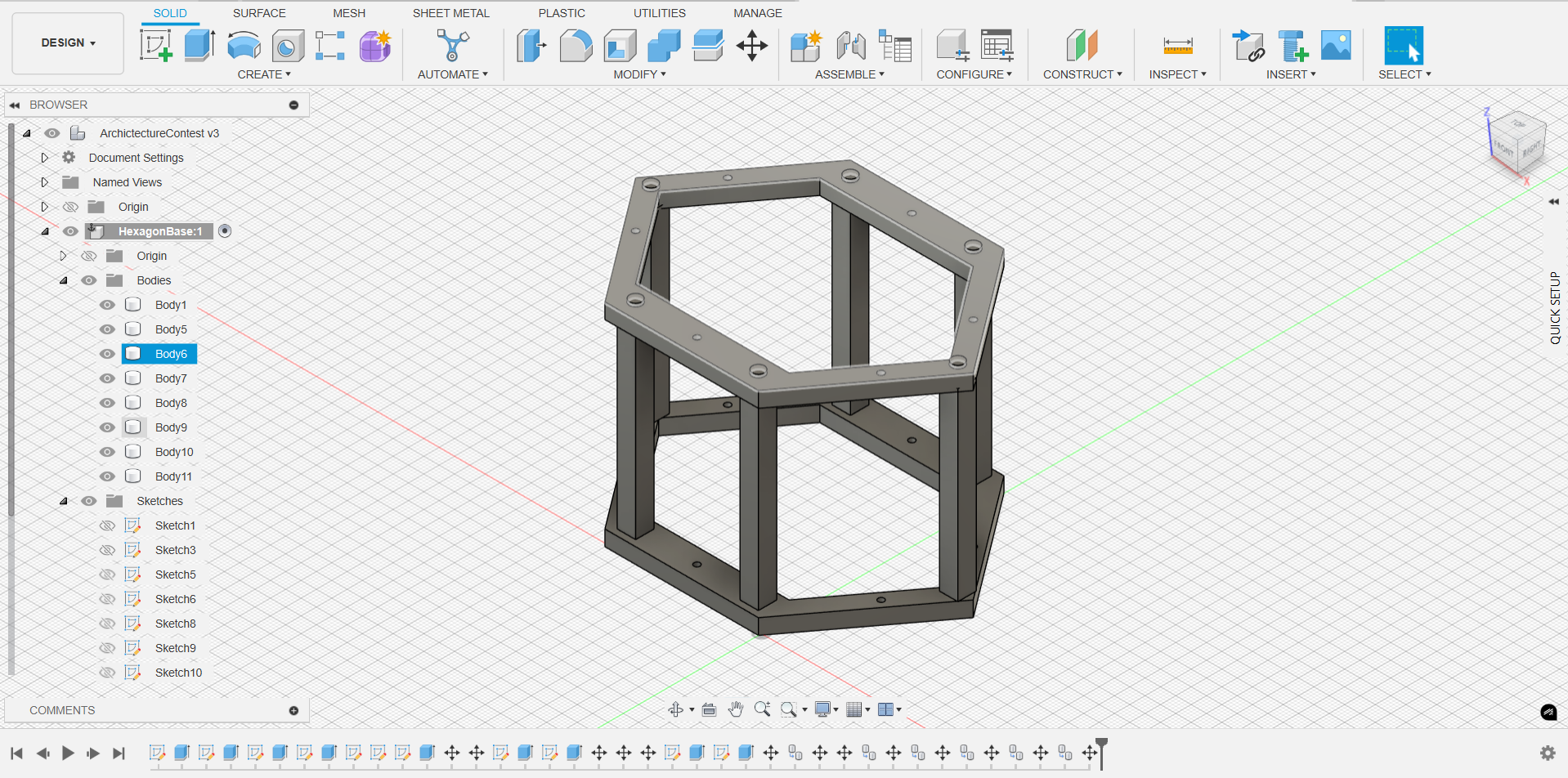Click the New Component icon
This screenshot has width=1568, height=778.
click(x=806, y=46)
